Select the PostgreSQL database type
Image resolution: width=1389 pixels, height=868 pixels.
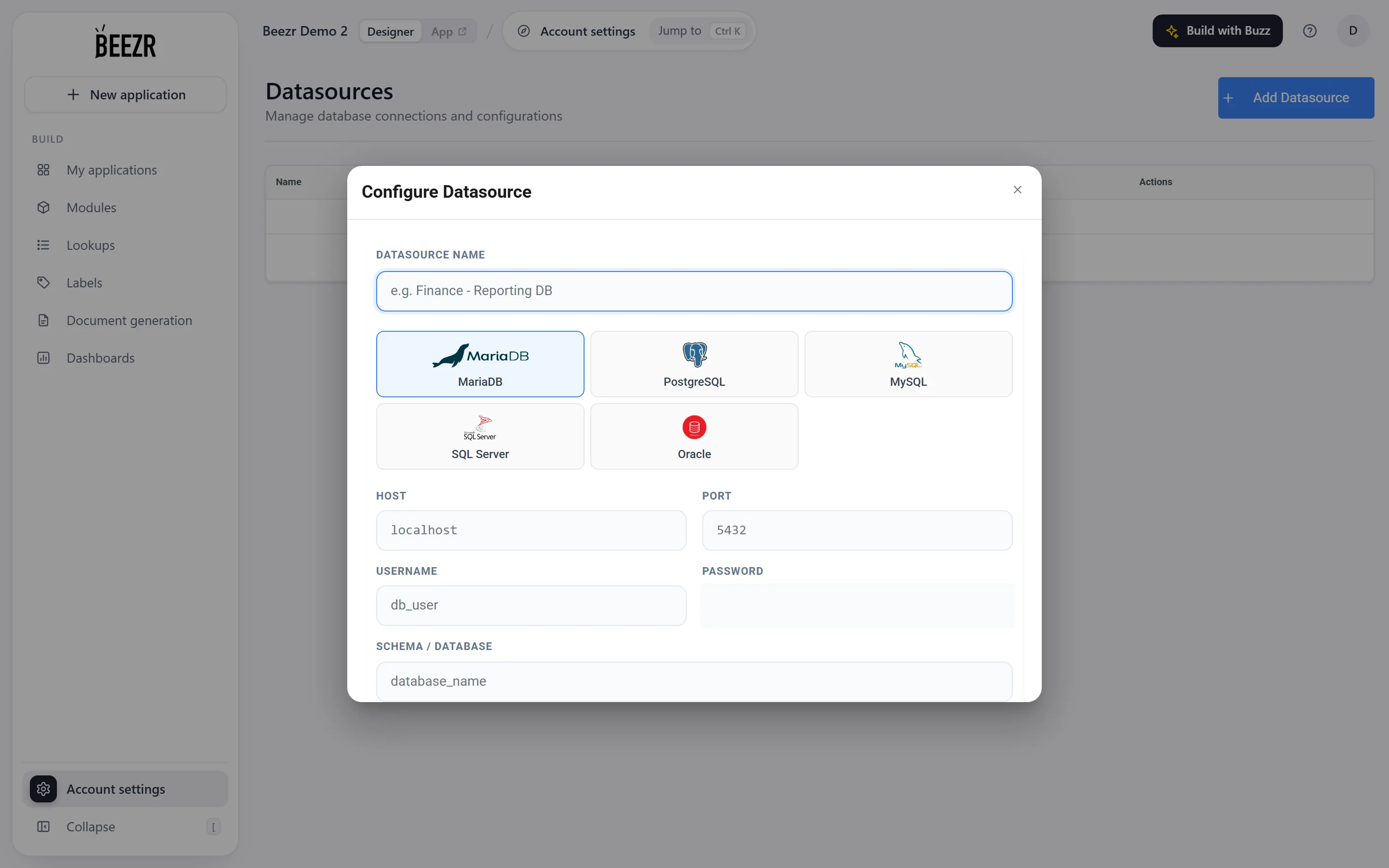pos(694,364)
